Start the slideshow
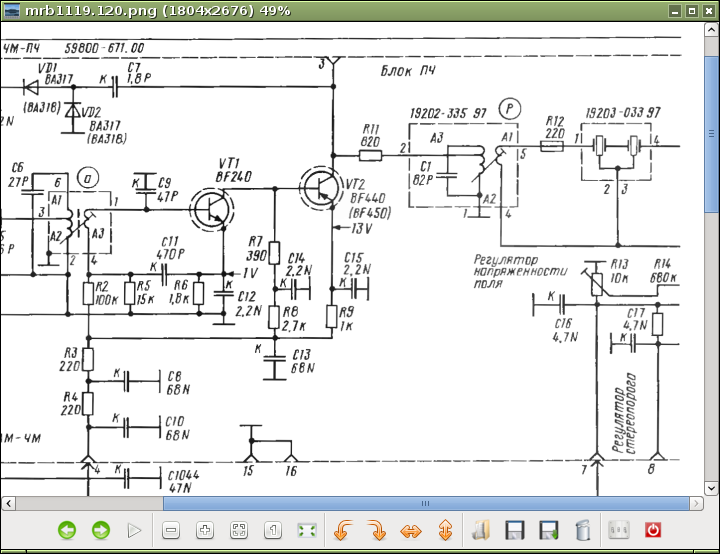Screen dimensions: 720x554 tap(135, 530)
